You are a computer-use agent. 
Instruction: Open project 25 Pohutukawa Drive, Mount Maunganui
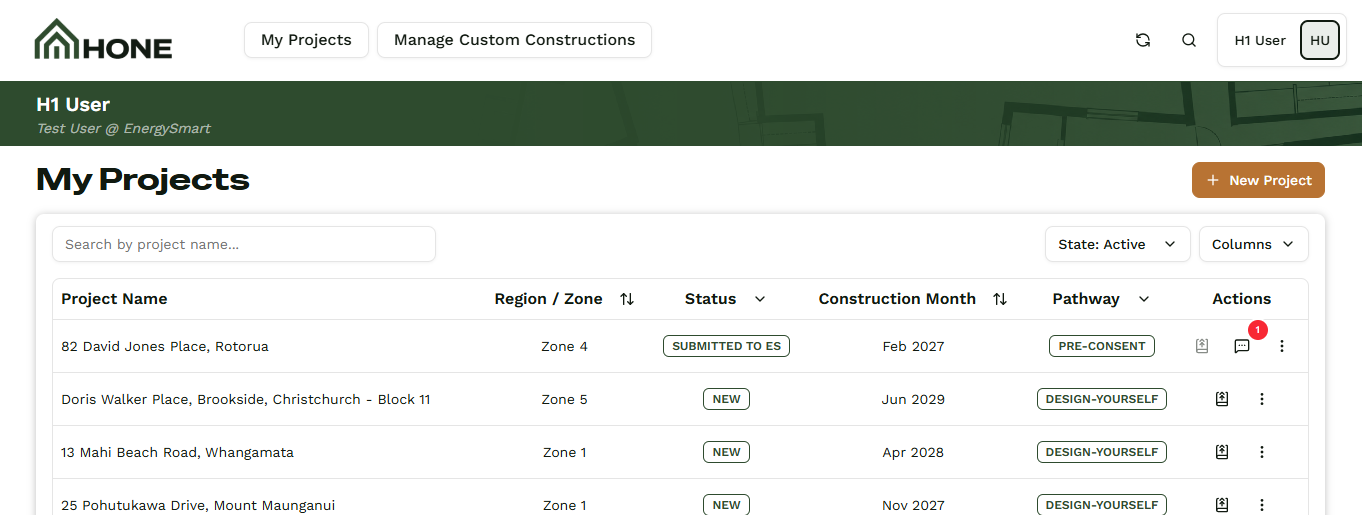198,505
